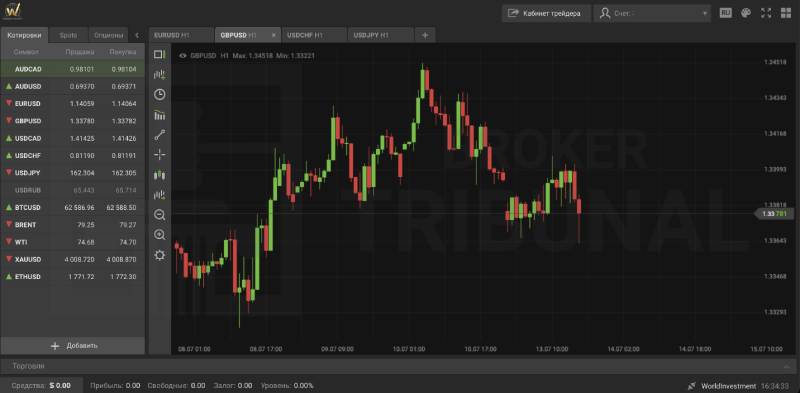This screenshot has width=800, height=393.
Task: Click the W broker logo
Action: (x=13, y=10)
